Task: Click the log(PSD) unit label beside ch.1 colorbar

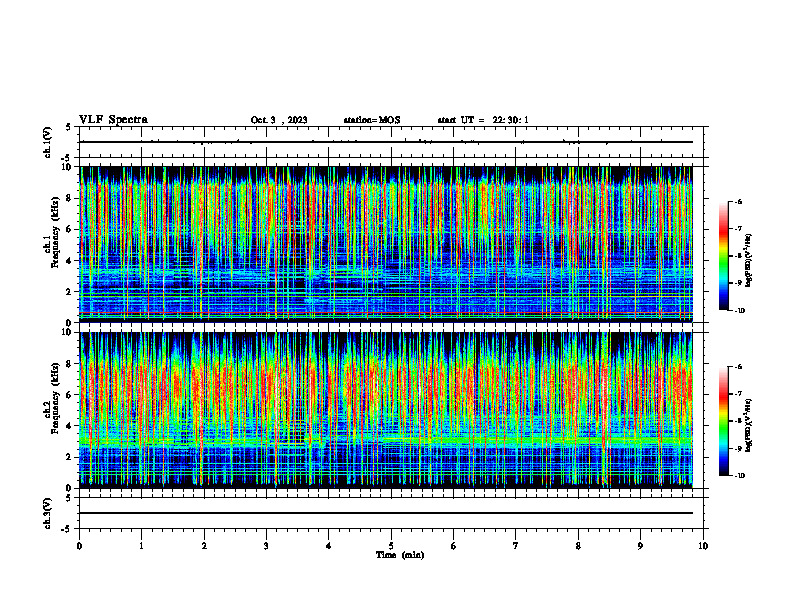Action: point(748,260)
